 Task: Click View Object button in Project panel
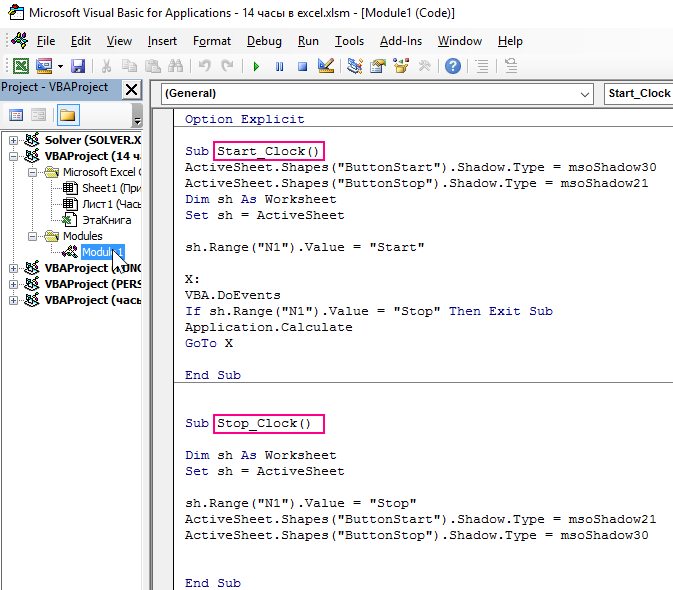(x=40, y=115)
